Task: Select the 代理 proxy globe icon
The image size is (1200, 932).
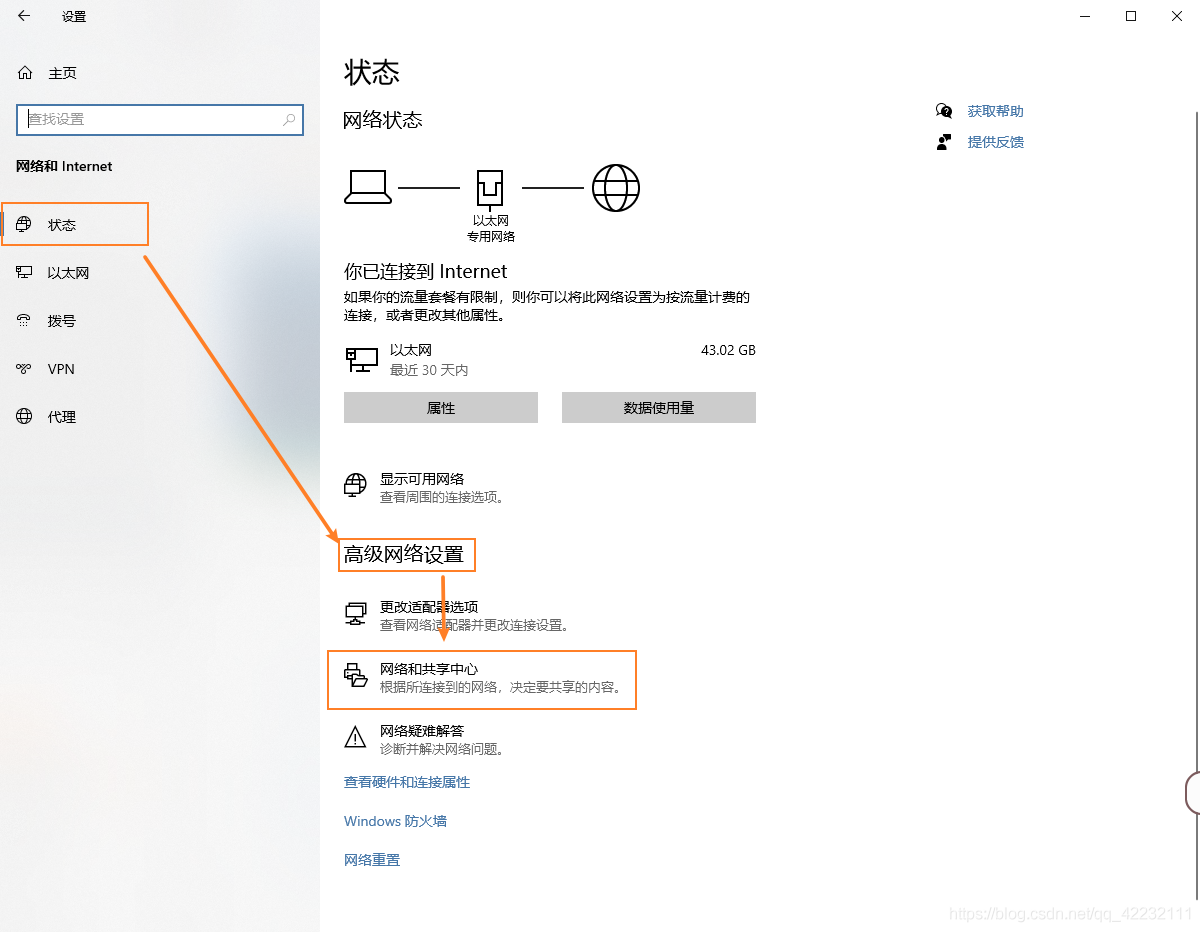Action: pyautogui.click(x=25, y=417)
